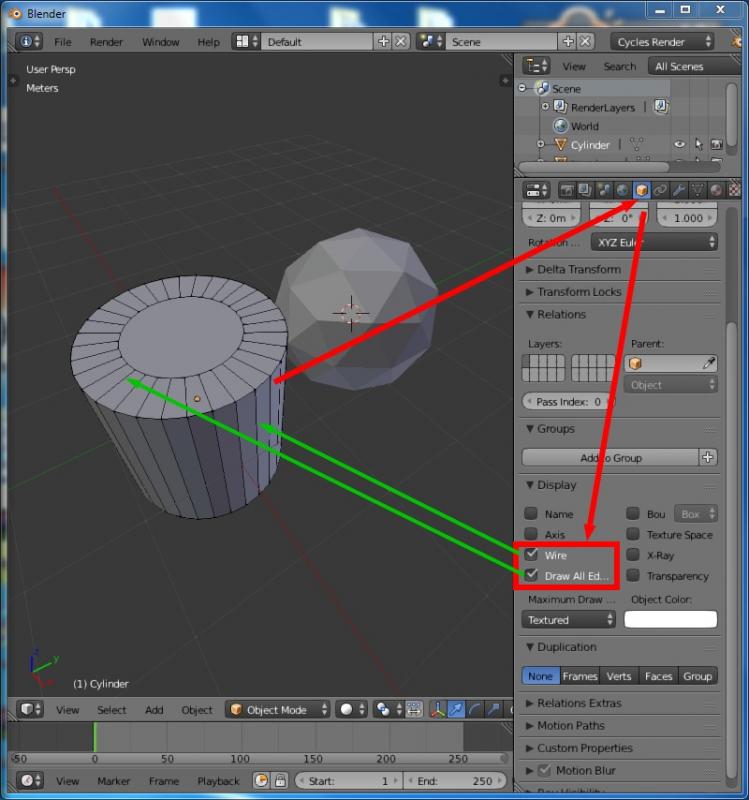Open the Scene properties tab

pos(604,190)
